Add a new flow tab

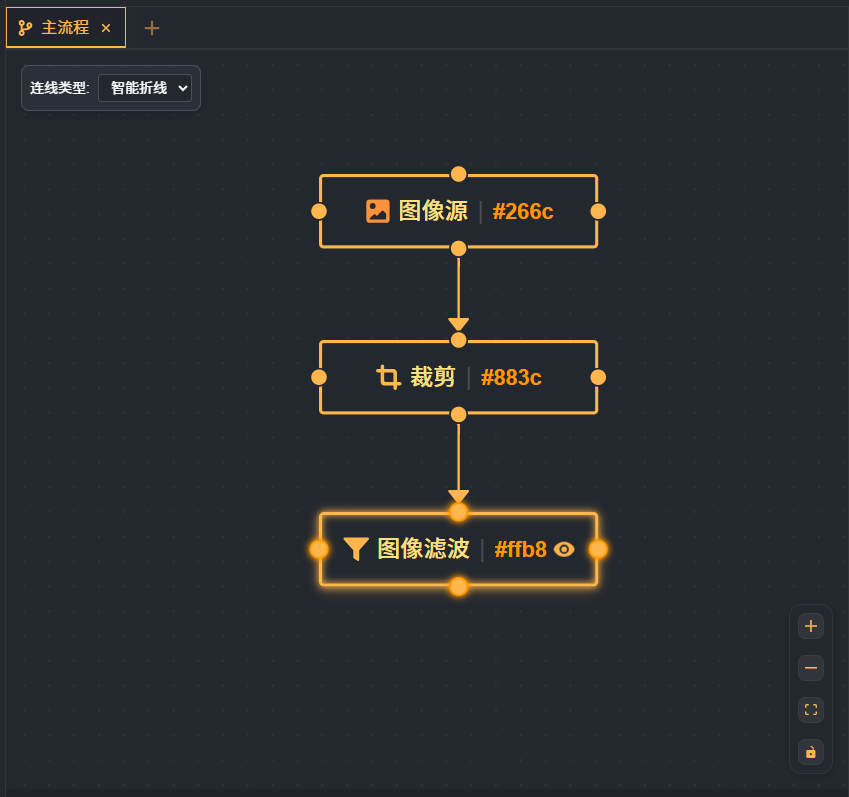[x=152, y=28]
